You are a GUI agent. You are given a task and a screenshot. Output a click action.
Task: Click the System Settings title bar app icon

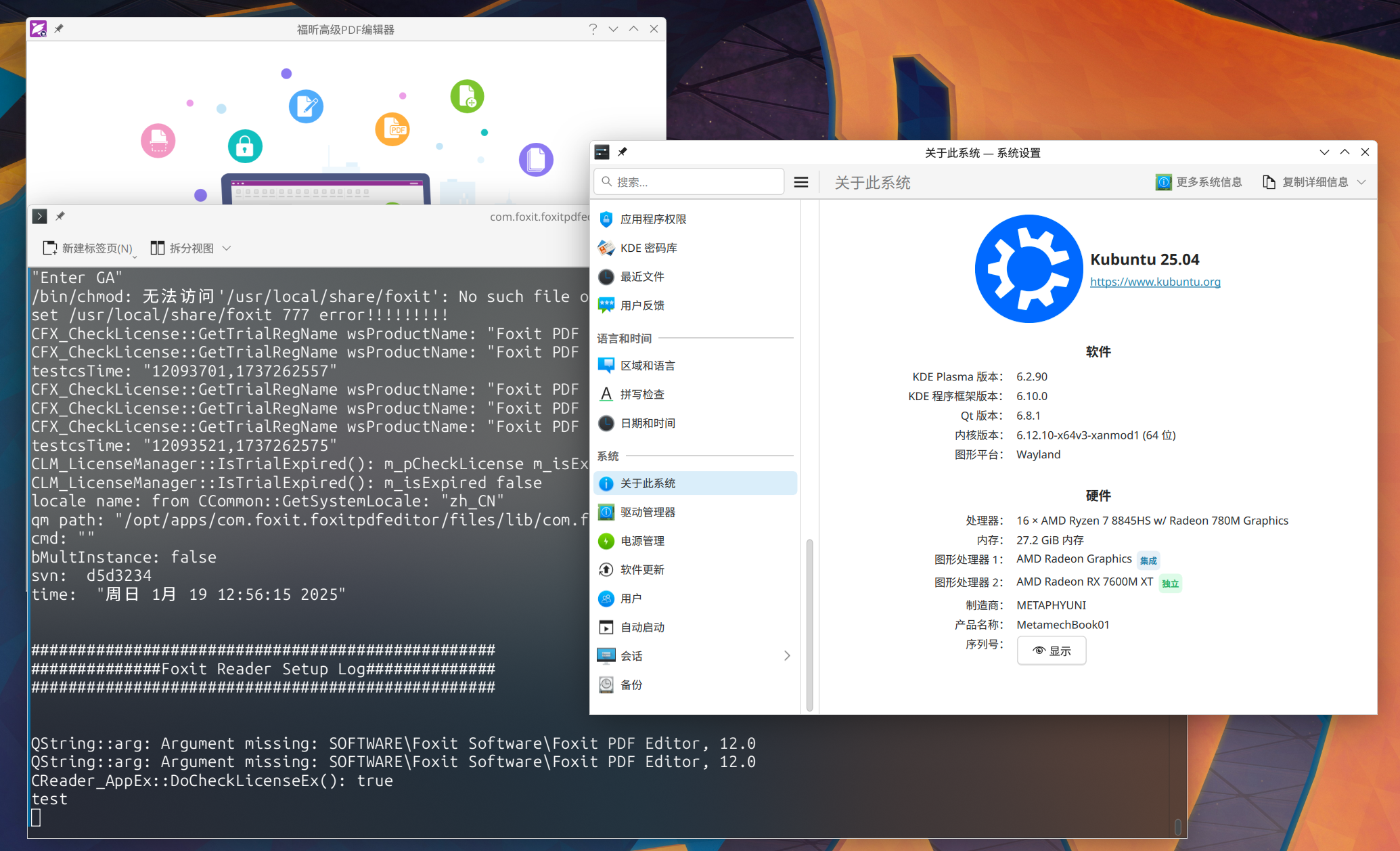click(x=602, y=152)
